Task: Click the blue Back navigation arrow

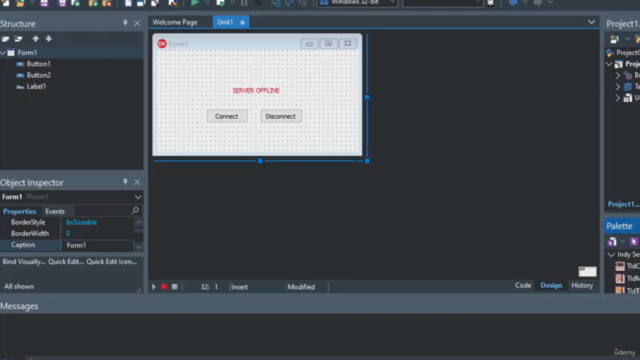Action: click(513, 3)
